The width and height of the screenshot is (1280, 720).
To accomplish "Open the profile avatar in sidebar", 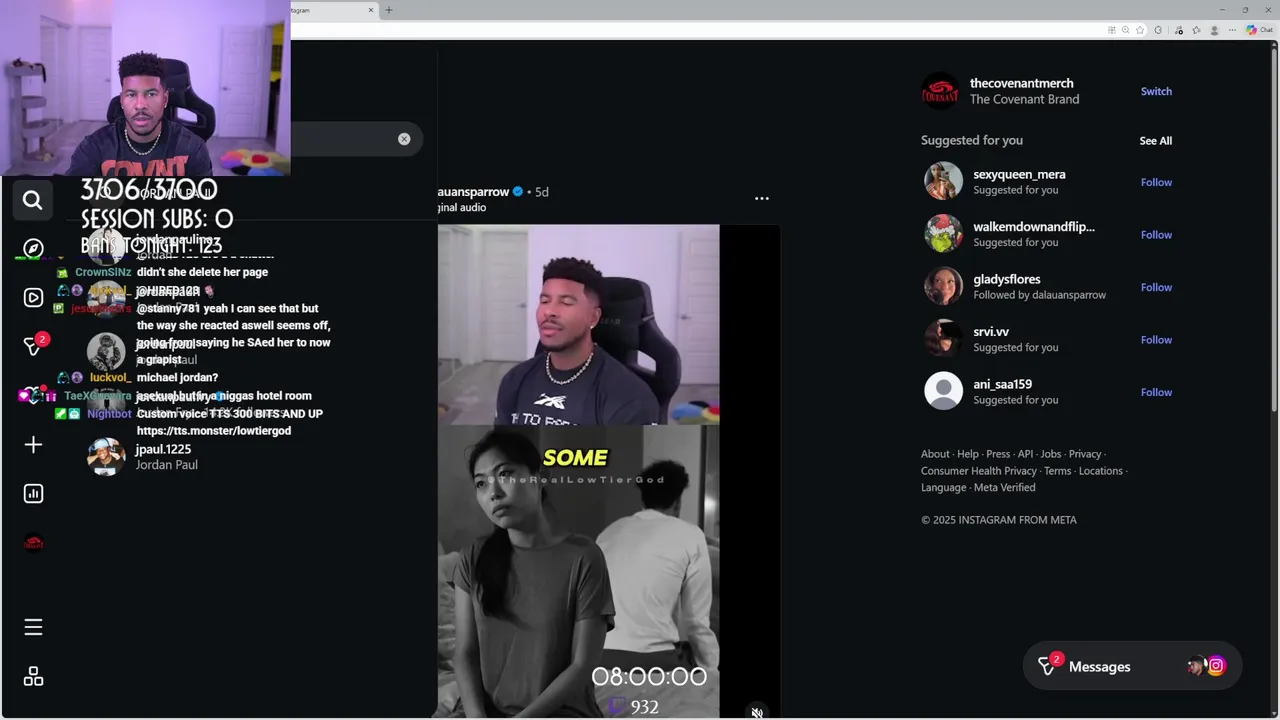I will [33, 543].
